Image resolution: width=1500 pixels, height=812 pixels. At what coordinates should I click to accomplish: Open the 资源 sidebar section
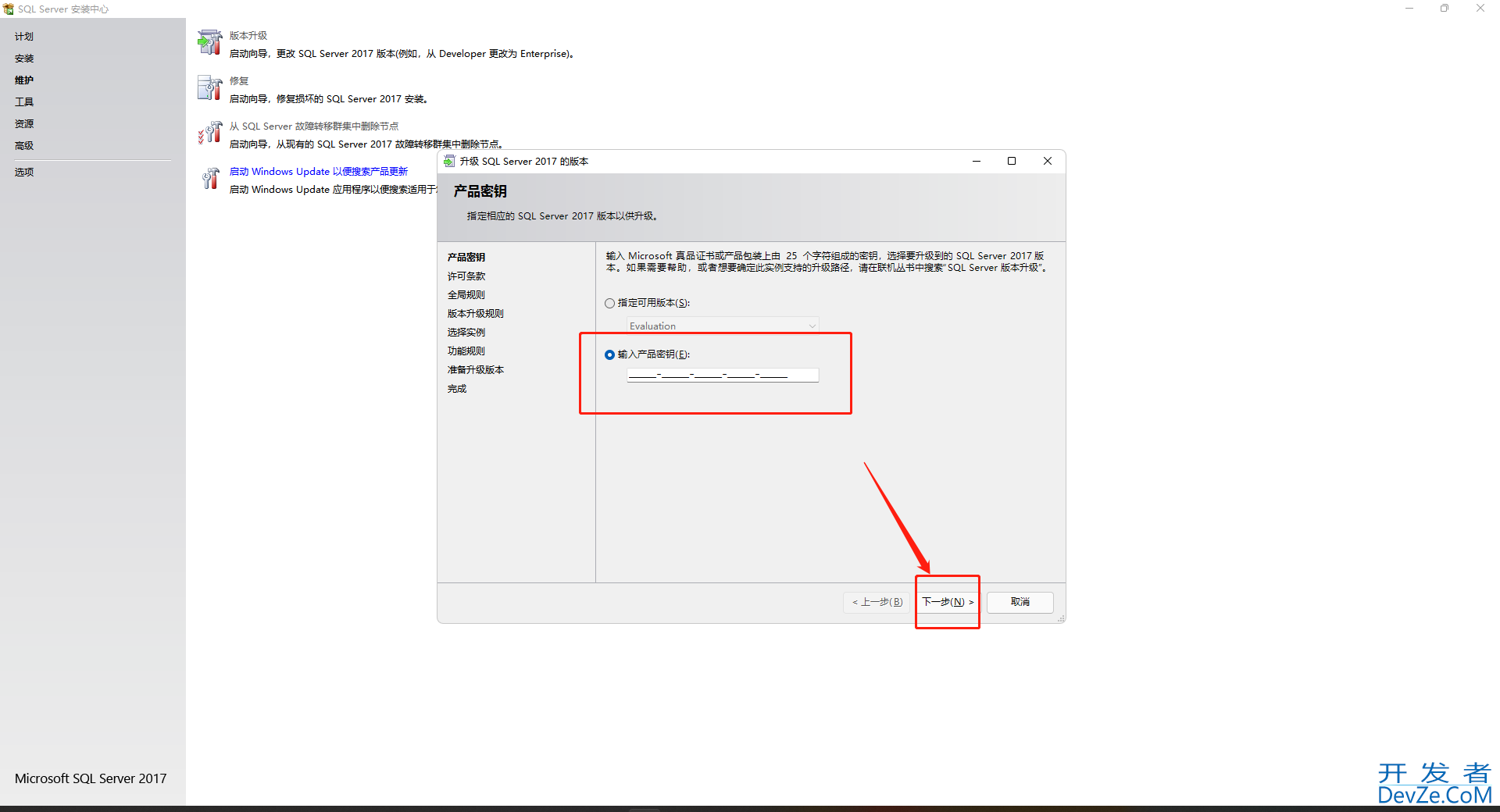(x=24, y=124)
